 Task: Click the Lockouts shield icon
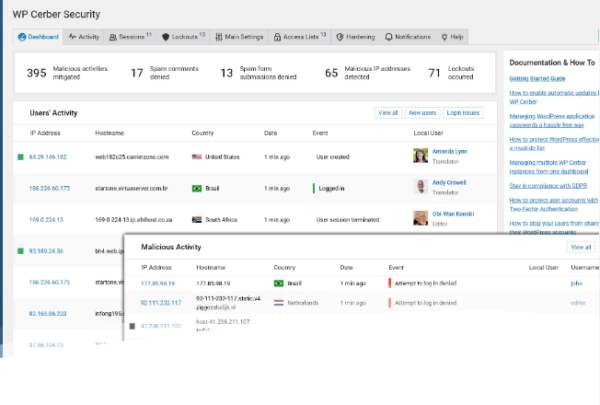[165, 37]
